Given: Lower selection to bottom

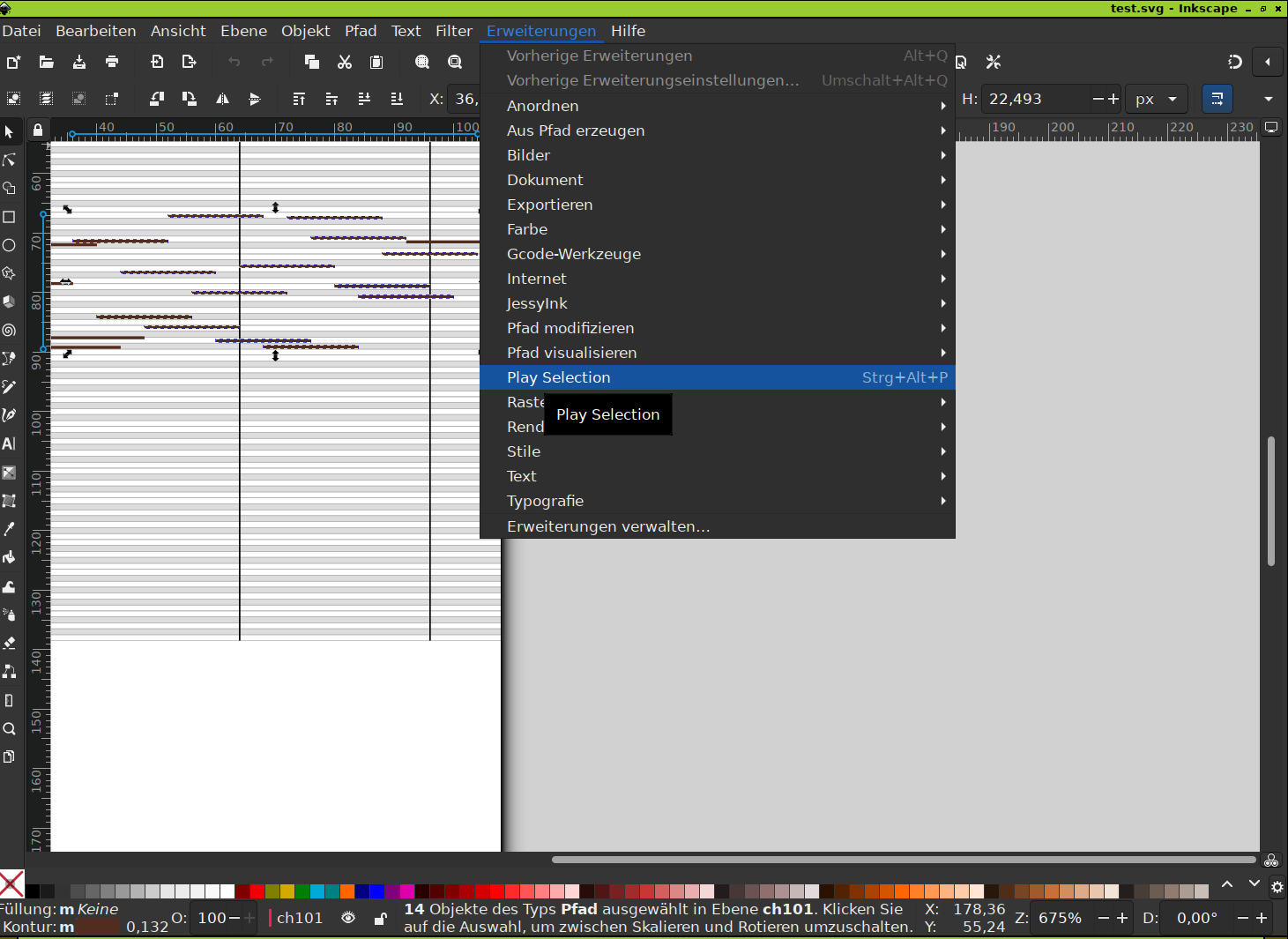Looking at the screenshot, I should 397,99.
